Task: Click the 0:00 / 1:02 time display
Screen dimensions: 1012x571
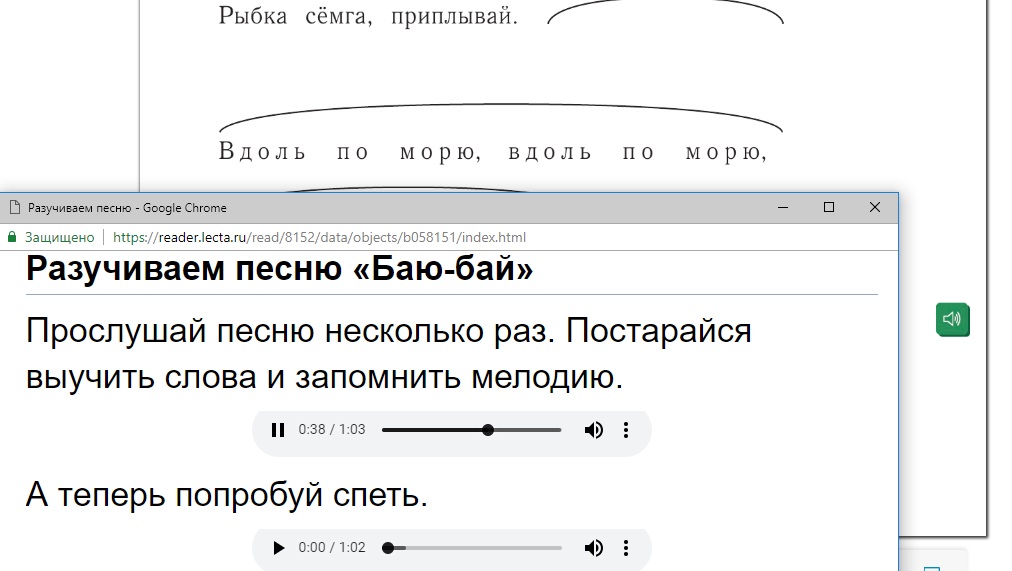Action: 332,548
